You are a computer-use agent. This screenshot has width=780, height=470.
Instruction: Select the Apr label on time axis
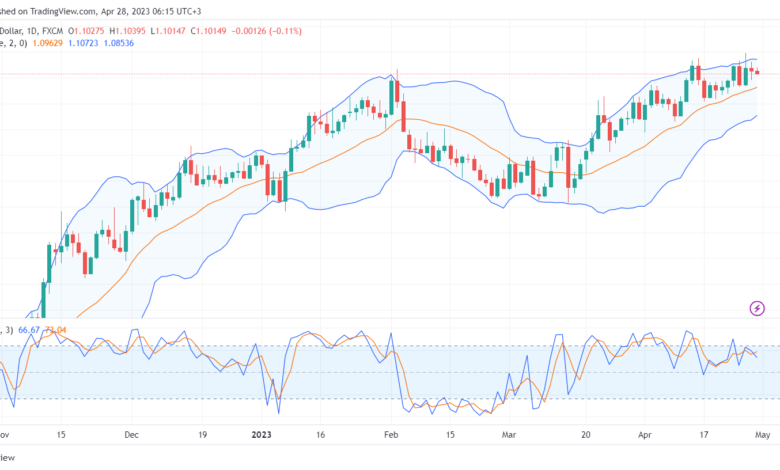(x=645, y=435)
